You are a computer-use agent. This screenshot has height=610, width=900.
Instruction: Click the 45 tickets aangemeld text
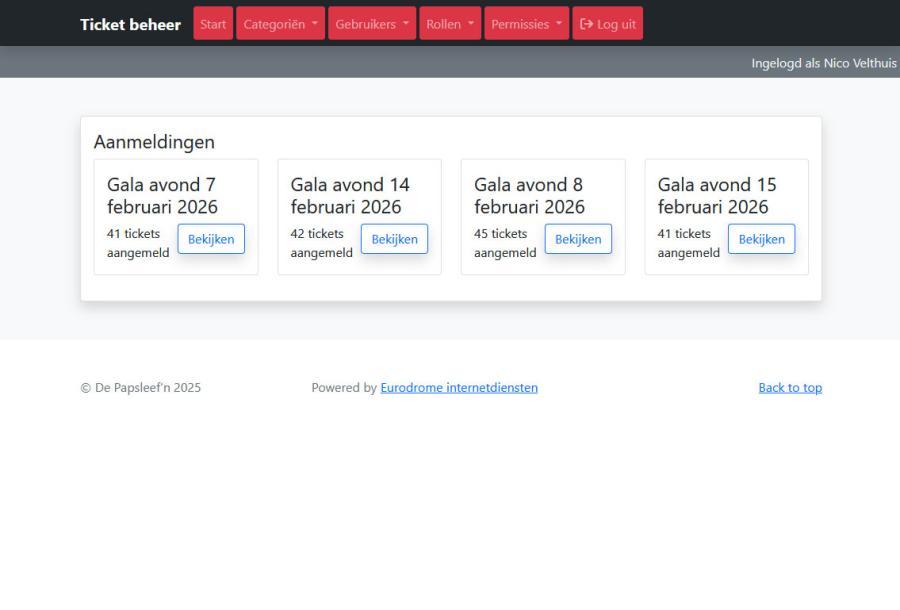click(504, 243)
